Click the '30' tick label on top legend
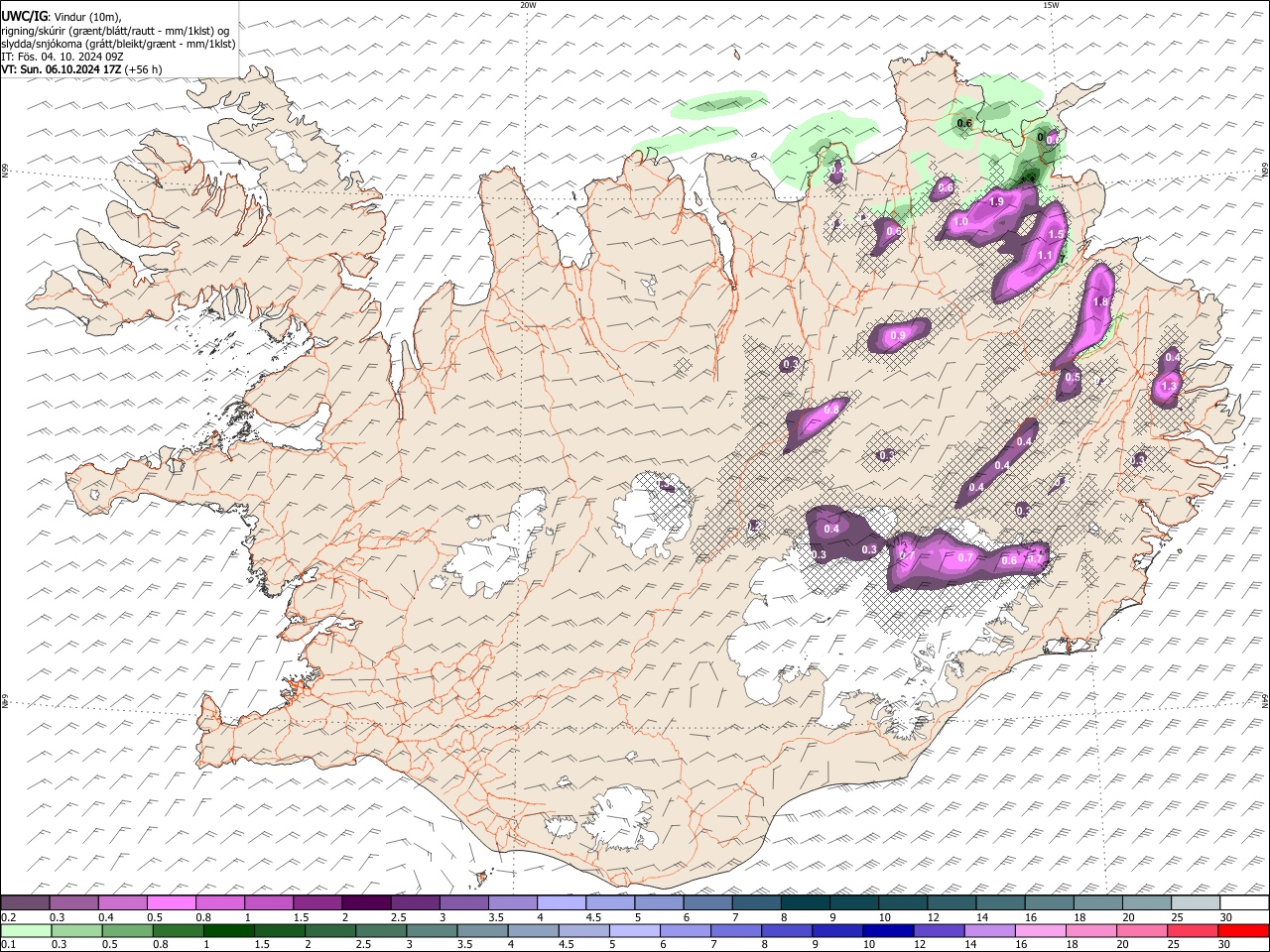1270x952 pixels. (x=1226, y=917)
